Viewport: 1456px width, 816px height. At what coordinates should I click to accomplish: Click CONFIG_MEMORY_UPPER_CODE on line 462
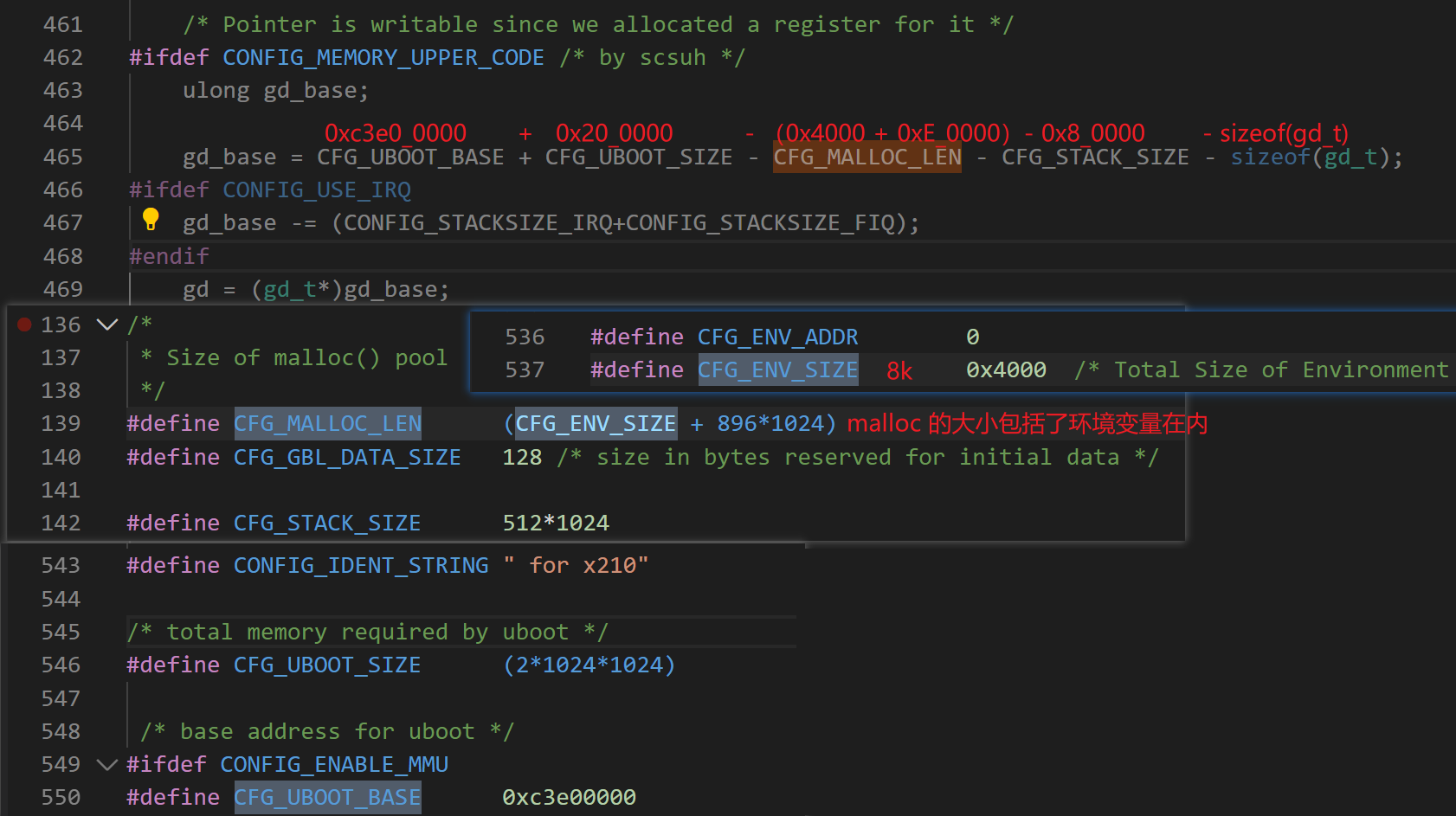(x=383, y=57)
